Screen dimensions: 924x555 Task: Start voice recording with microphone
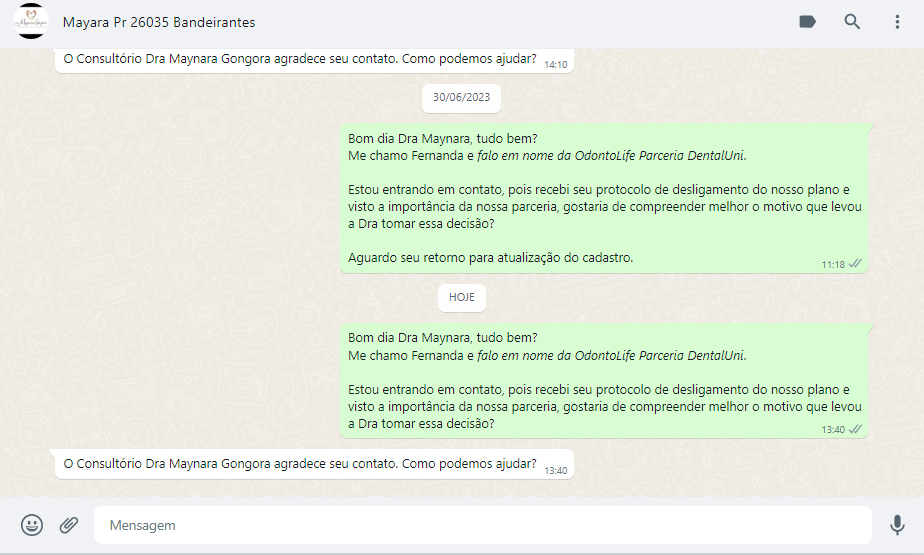897,525
